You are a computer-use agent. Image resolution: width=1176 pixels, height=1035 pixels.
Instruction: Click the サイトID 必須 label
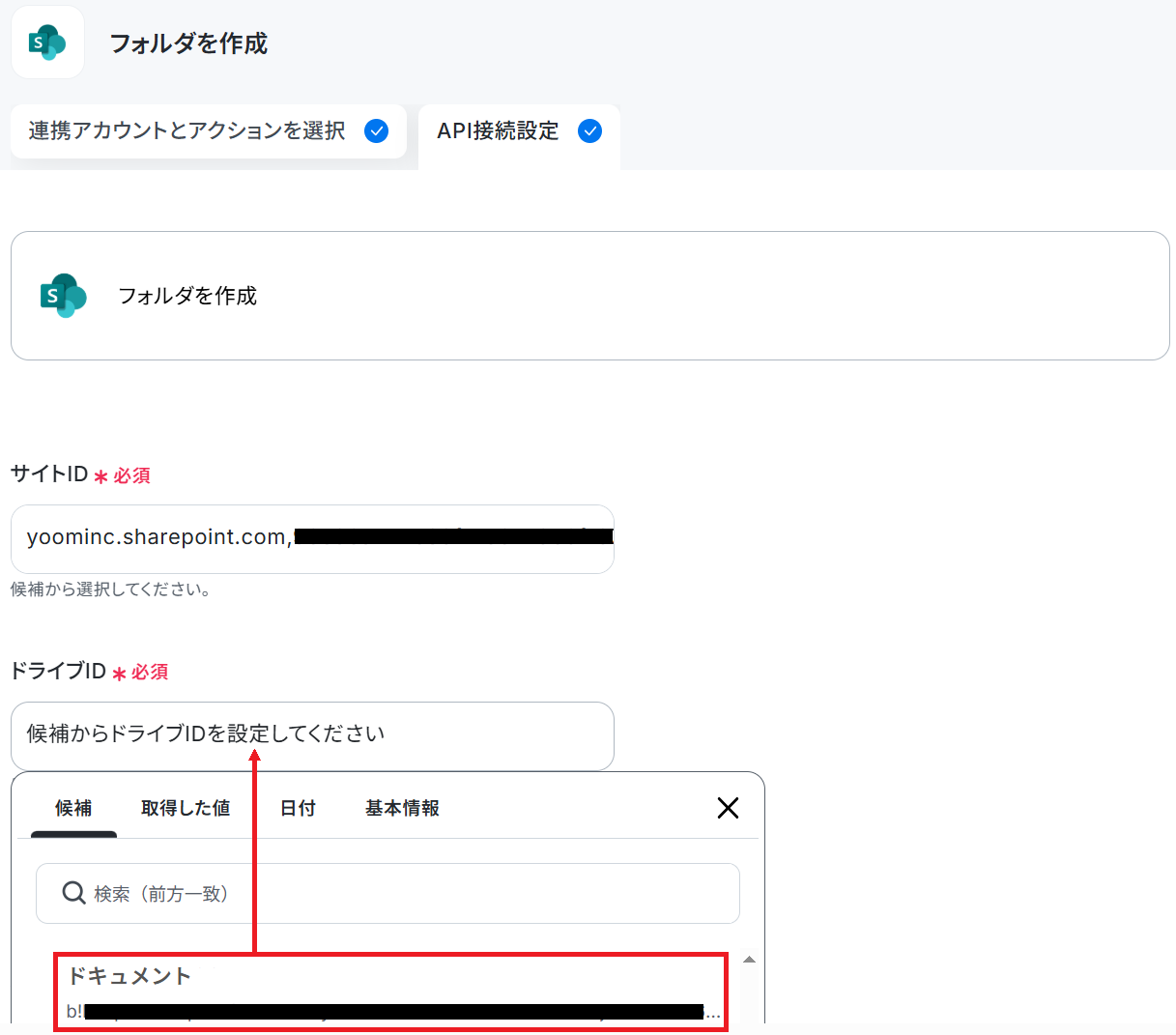point(80,474)
